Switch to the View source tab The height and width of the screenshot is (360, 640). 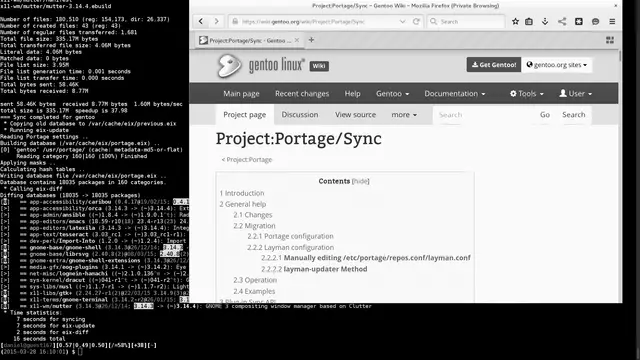pos(356,115)
